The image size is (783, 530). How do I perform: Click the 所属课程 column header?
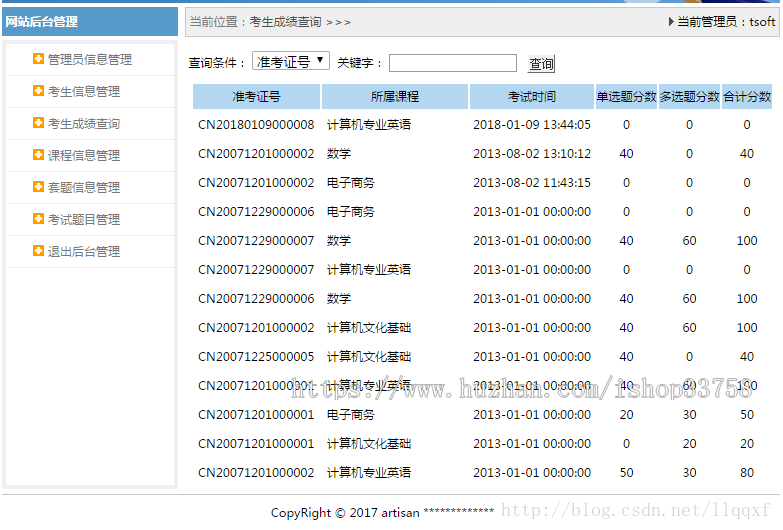tap(394, 96)
